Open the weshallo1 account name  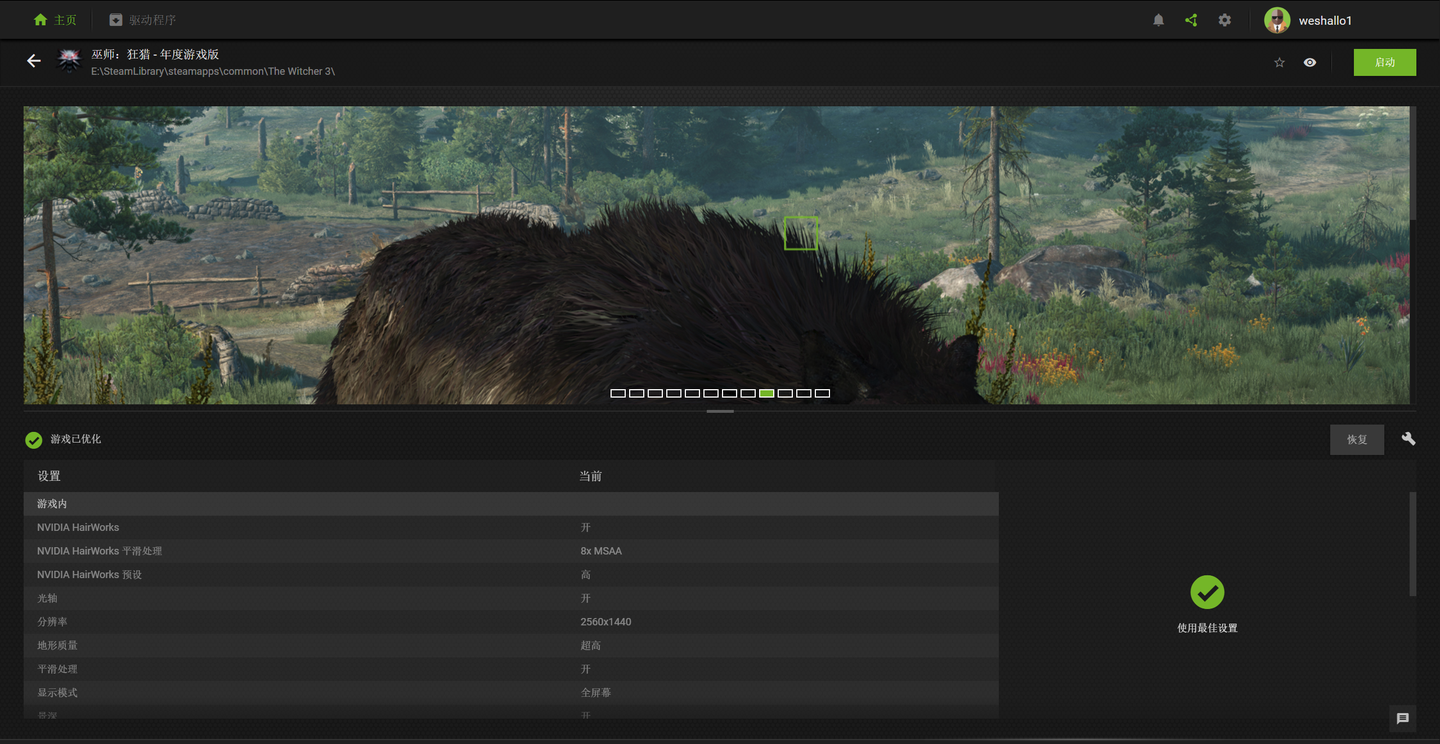pyautogui.click(x=1325, y=21)
